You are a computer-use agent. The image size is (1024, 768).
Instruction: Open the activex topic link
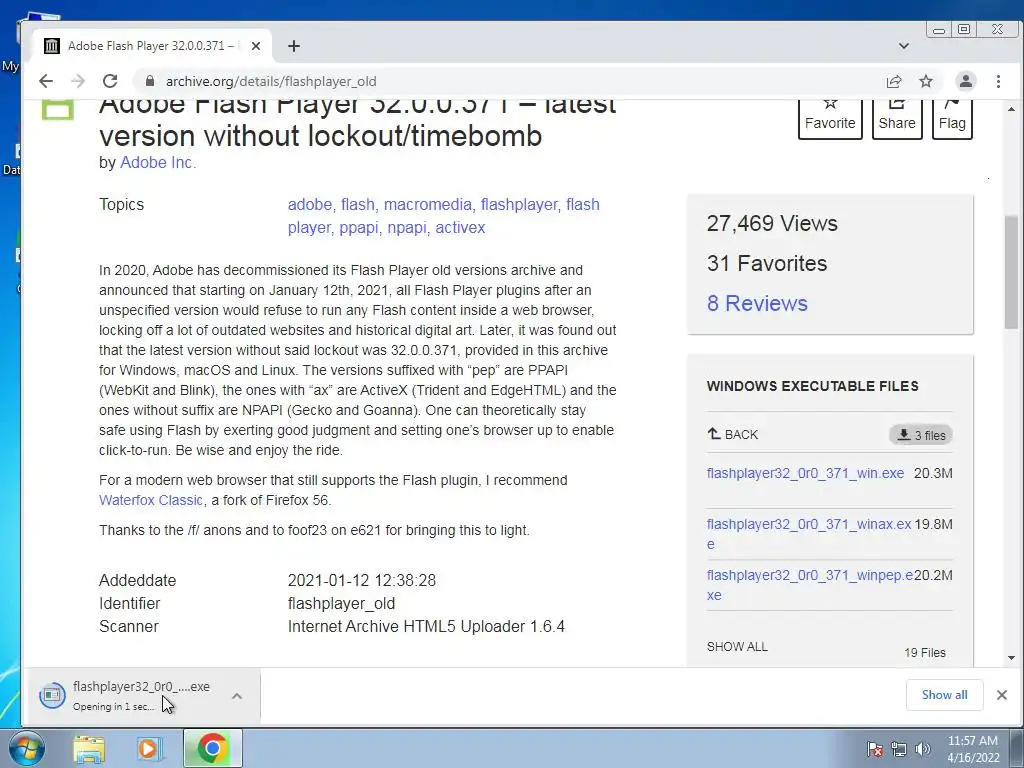click(x=460, y=228)
